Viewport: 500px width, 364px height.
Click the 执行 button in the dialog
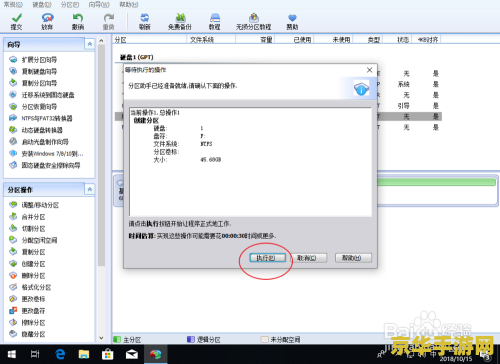[x=267, y=258]
